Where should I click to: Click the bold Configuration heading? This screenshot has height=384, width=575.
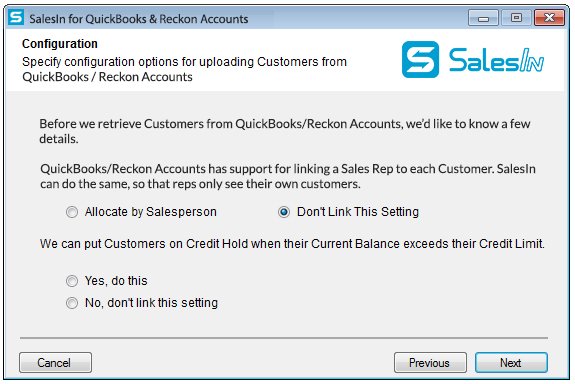click(x=60, y=44)
